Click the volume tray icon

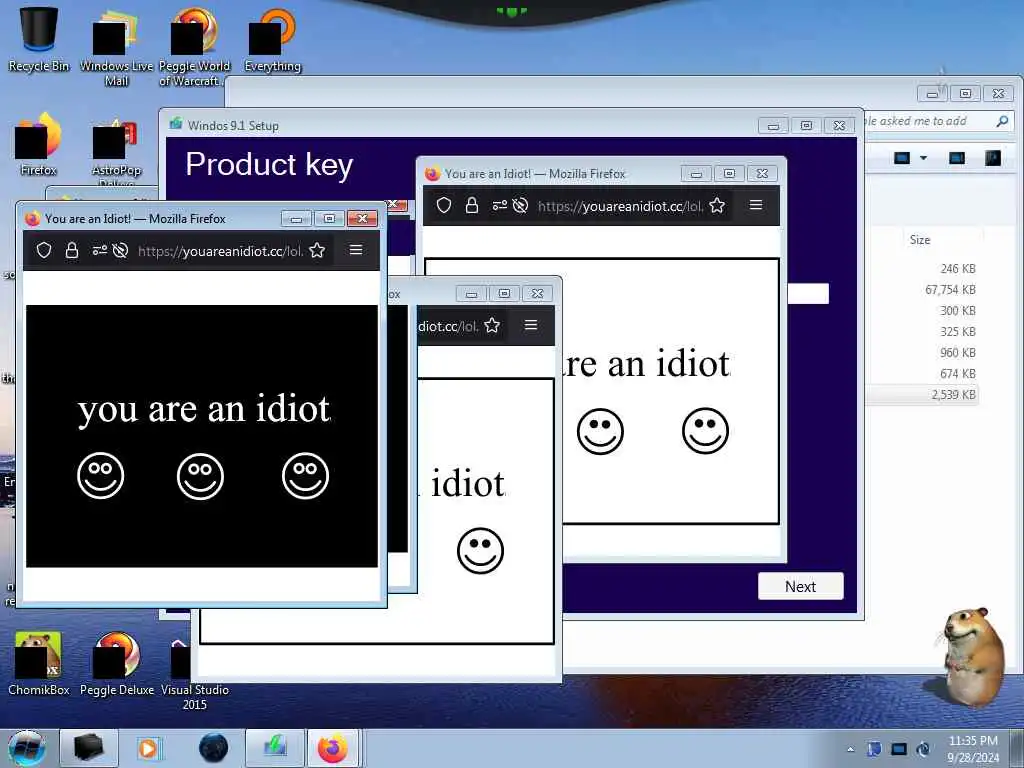coord(923,749)
